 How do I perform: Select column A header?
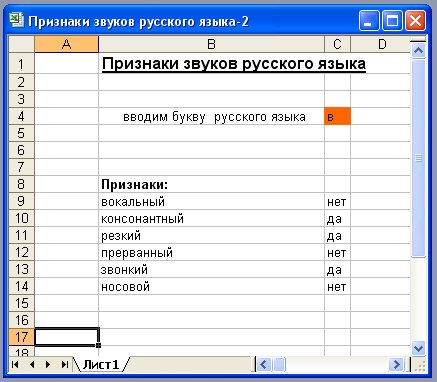(x=67, y=44)
